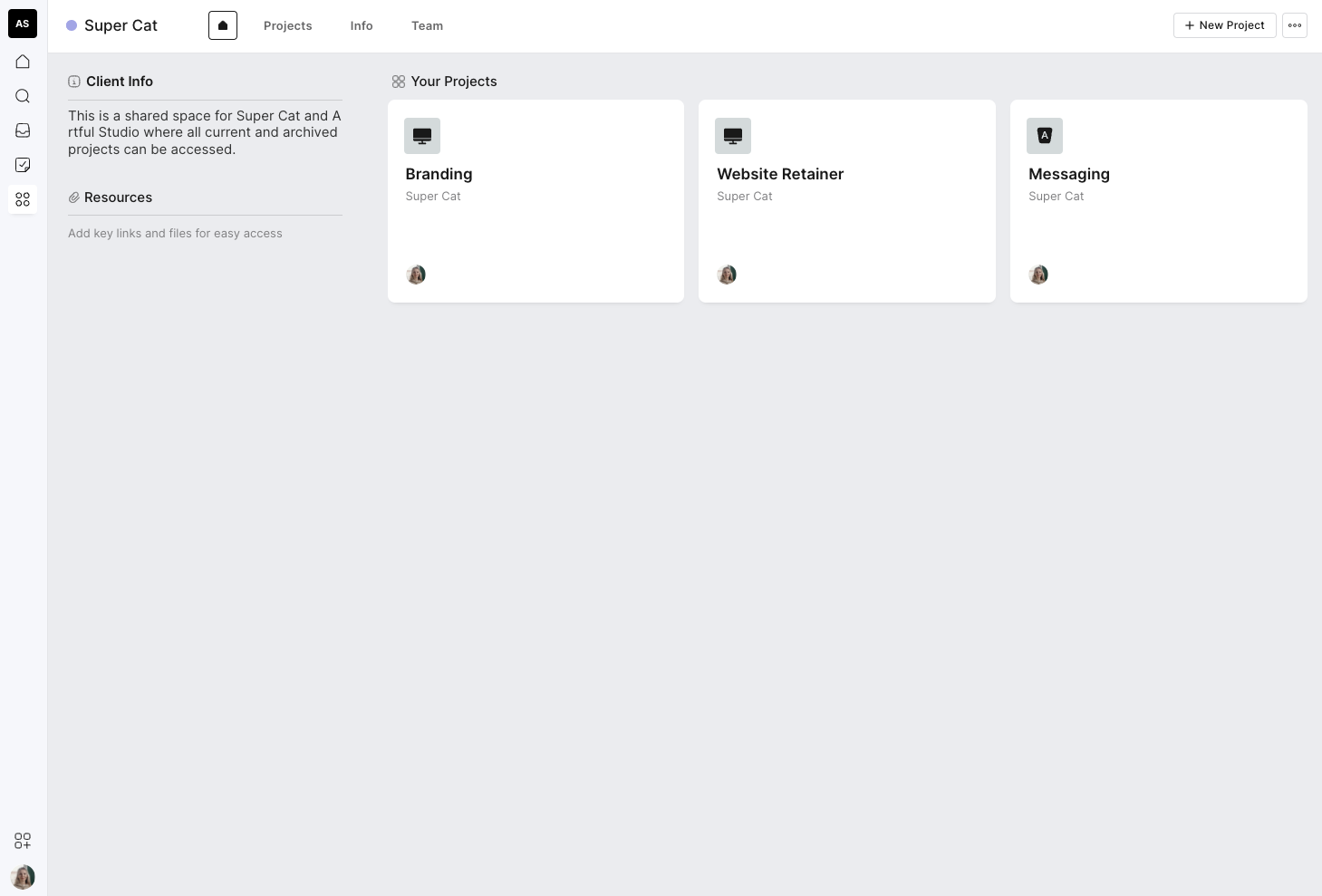Switch to the Projects tab
The image size is (1322, 896).
(288, 25)
